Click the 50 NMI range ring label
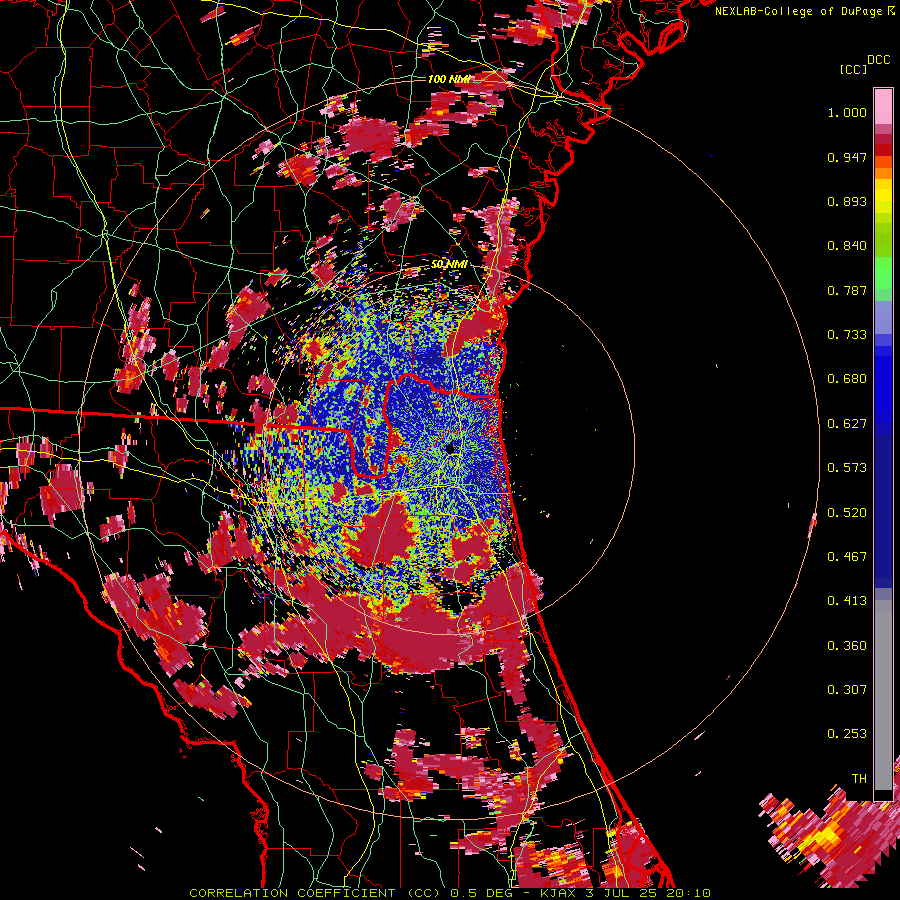The height and width of the screenshot is (900, 900). (449, 264)
